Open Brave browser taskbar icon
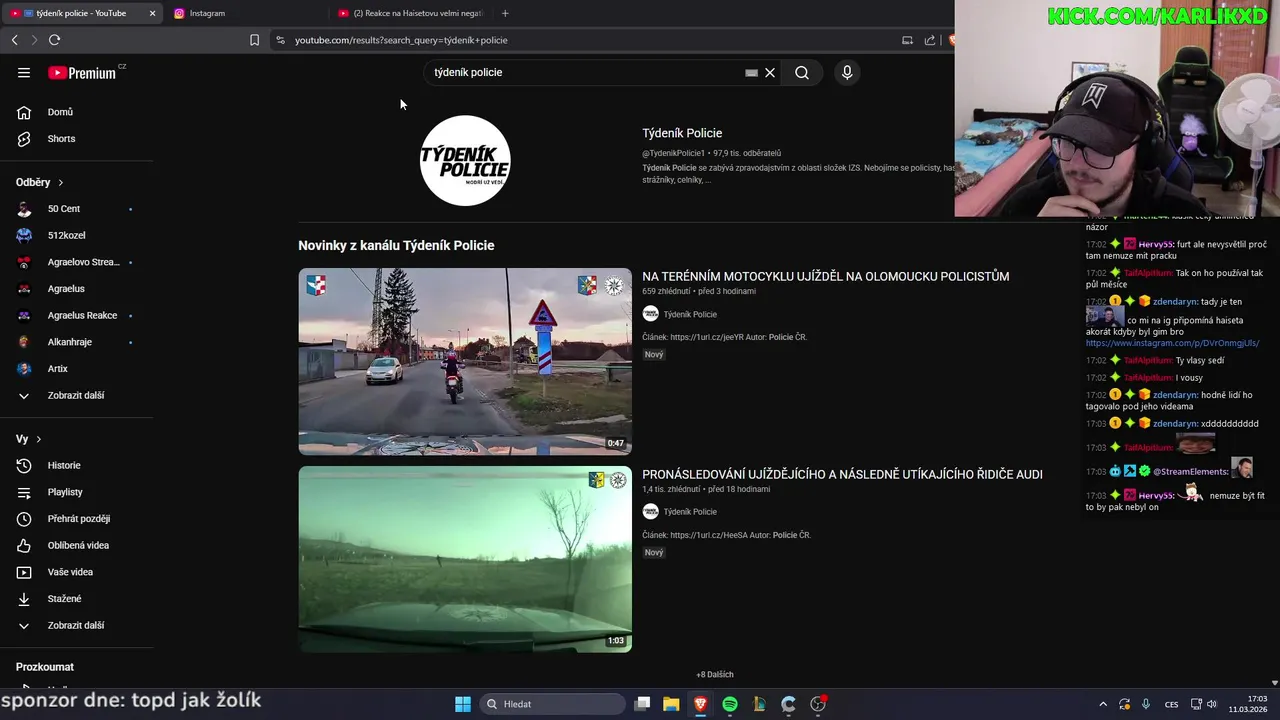Image resolution: width=1280 pixels, height=720 pixels. click(701, 704)
